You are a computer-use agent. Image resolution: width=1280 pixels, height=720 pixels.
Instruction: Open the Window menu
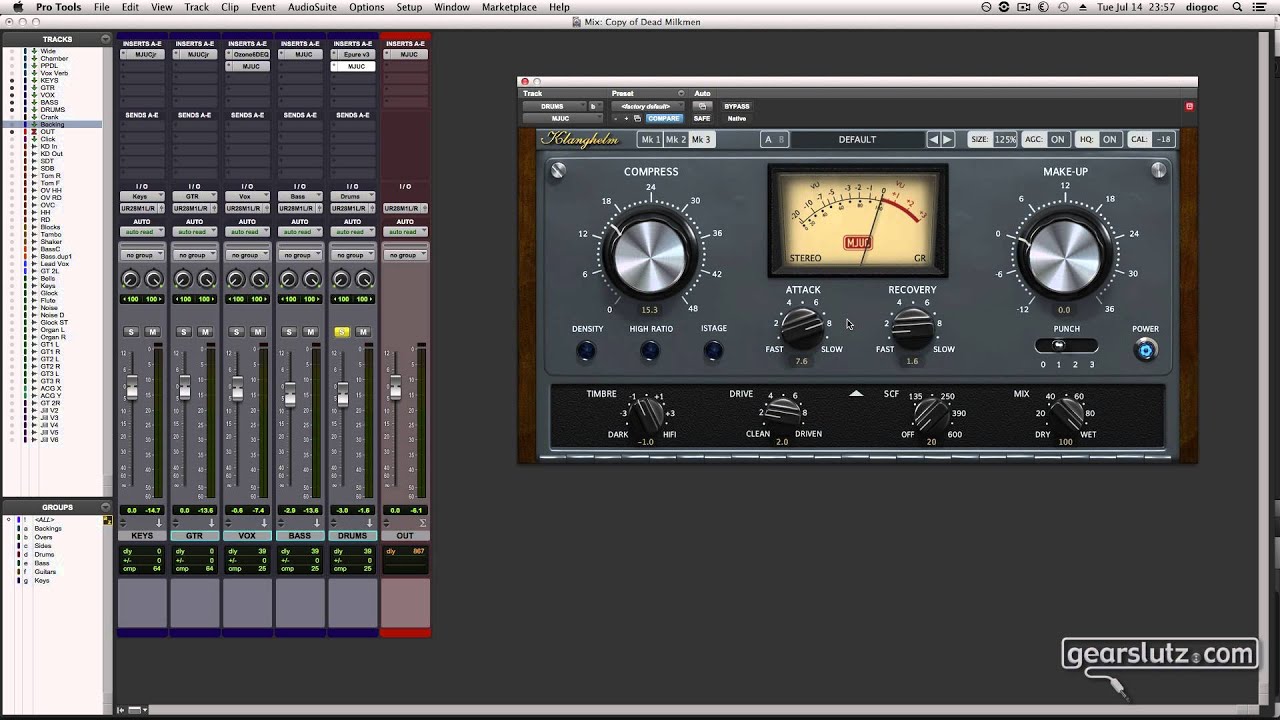click(x=452, y=7)
